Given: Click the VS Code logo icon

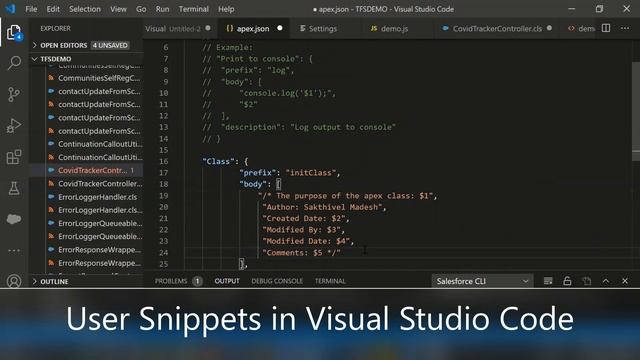Looking at the screenshot, I should tap(11, 9).
